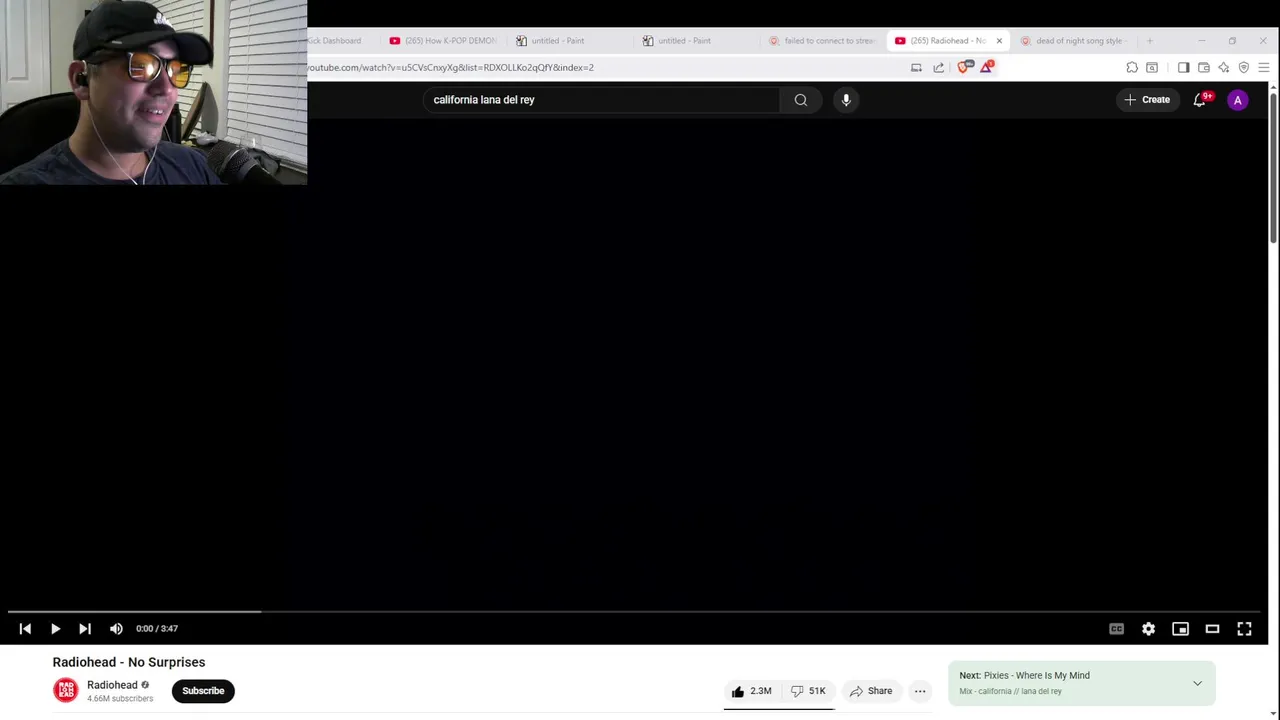Click the Brave Shields lion icon

tap(963, 68)
